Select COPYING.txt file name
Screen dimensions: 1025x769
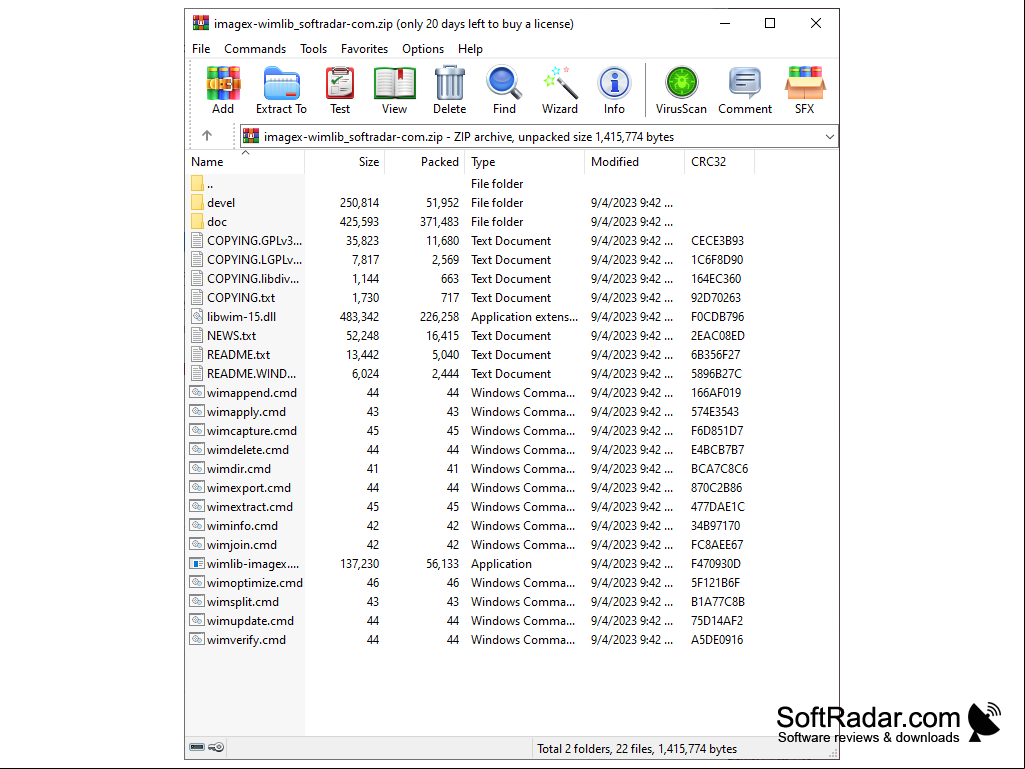click(241, 298)
